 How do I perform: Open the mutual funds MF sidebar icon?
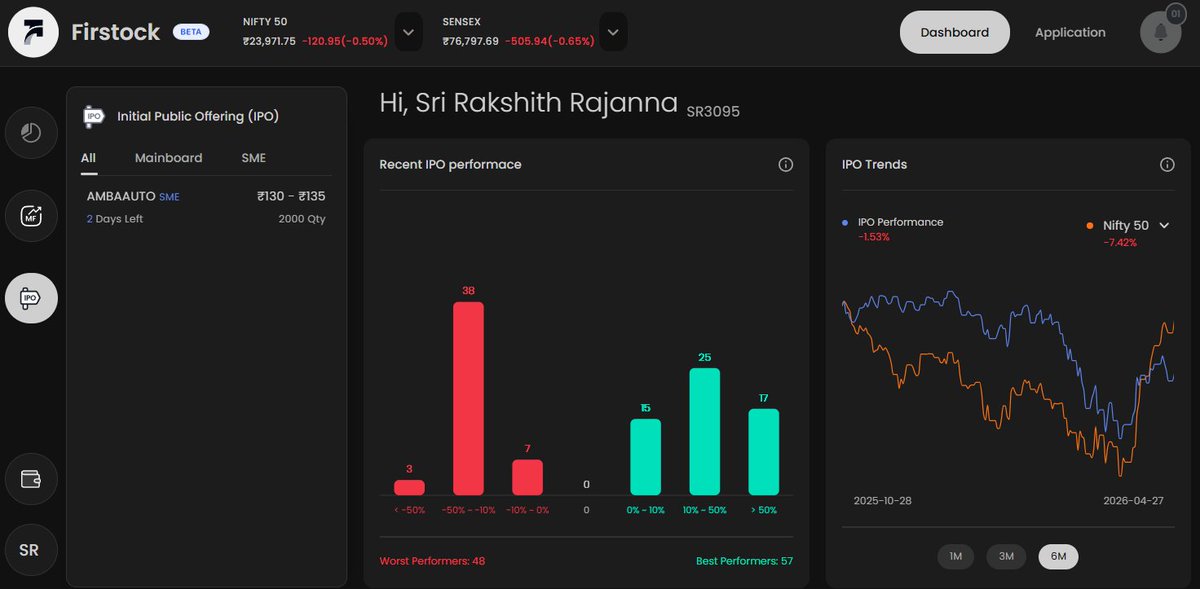[x=31, y=215]
